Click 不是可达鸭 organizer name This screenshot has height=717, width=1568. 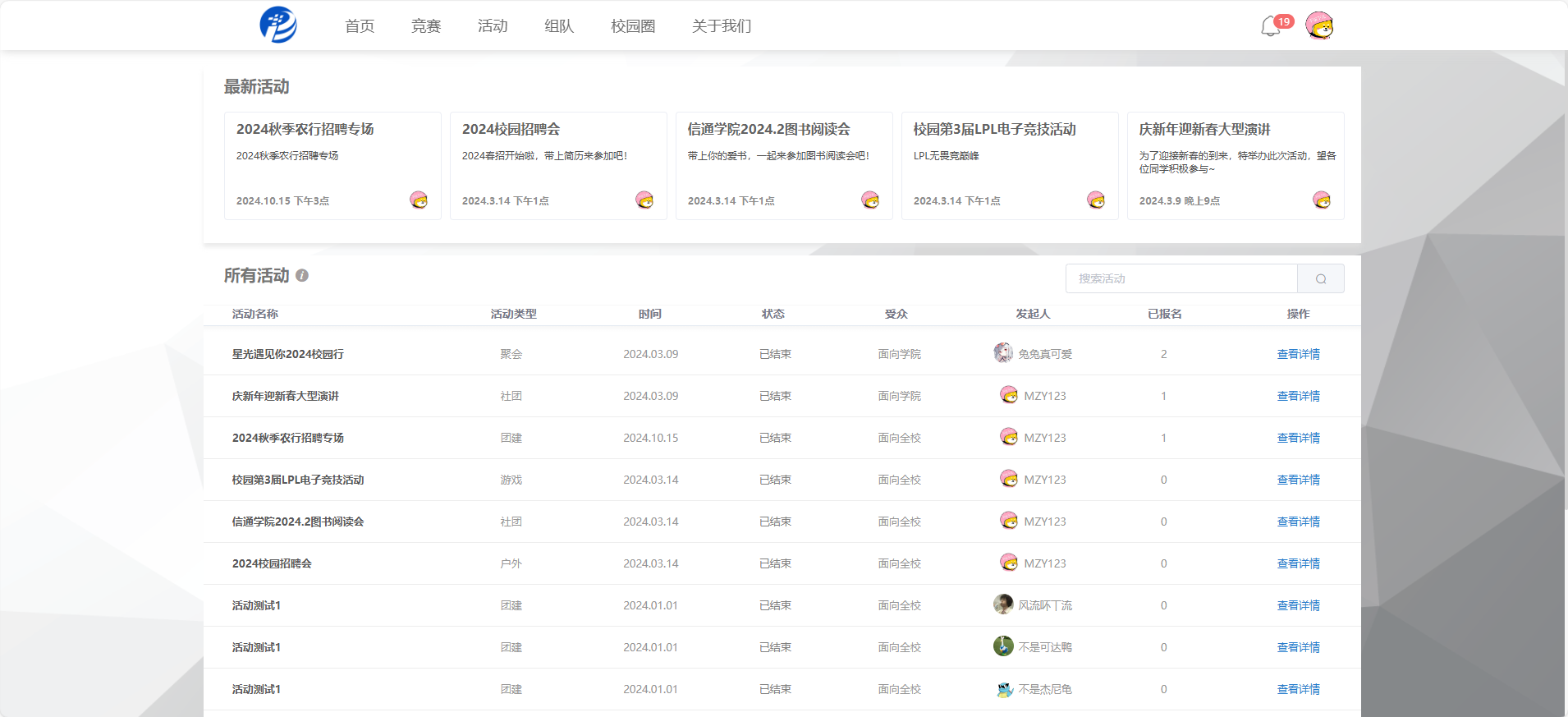(1045, 647)
